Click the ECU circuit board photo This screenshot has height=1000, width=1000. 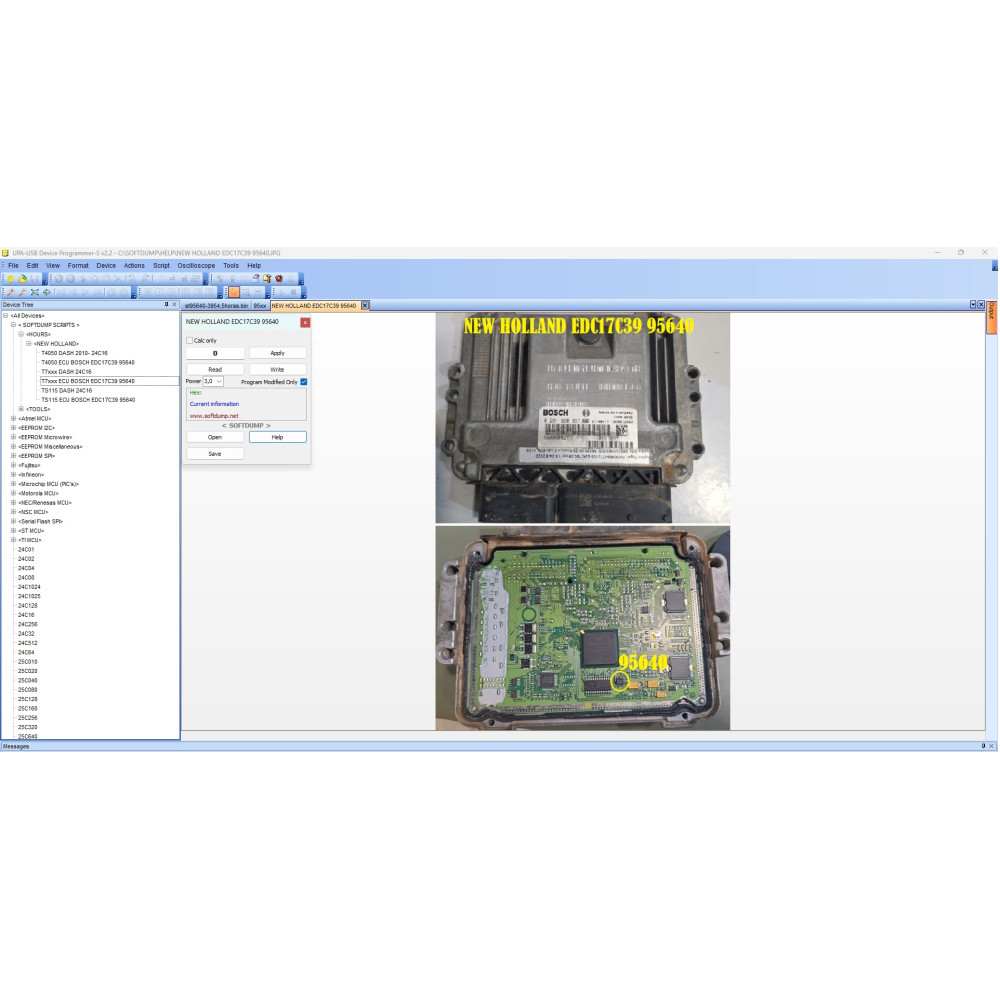[x=582, y=628]
